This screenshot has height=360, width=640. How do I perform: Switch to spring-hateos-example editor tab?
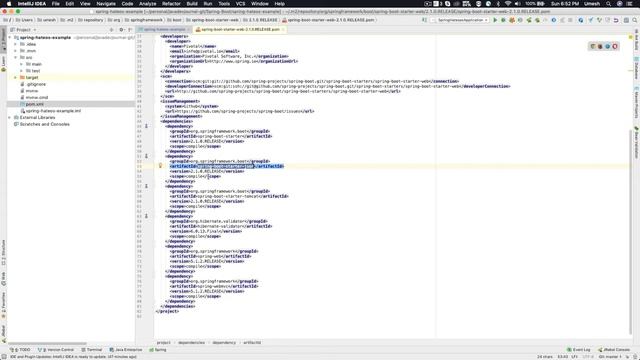click(x=164, y=29)
